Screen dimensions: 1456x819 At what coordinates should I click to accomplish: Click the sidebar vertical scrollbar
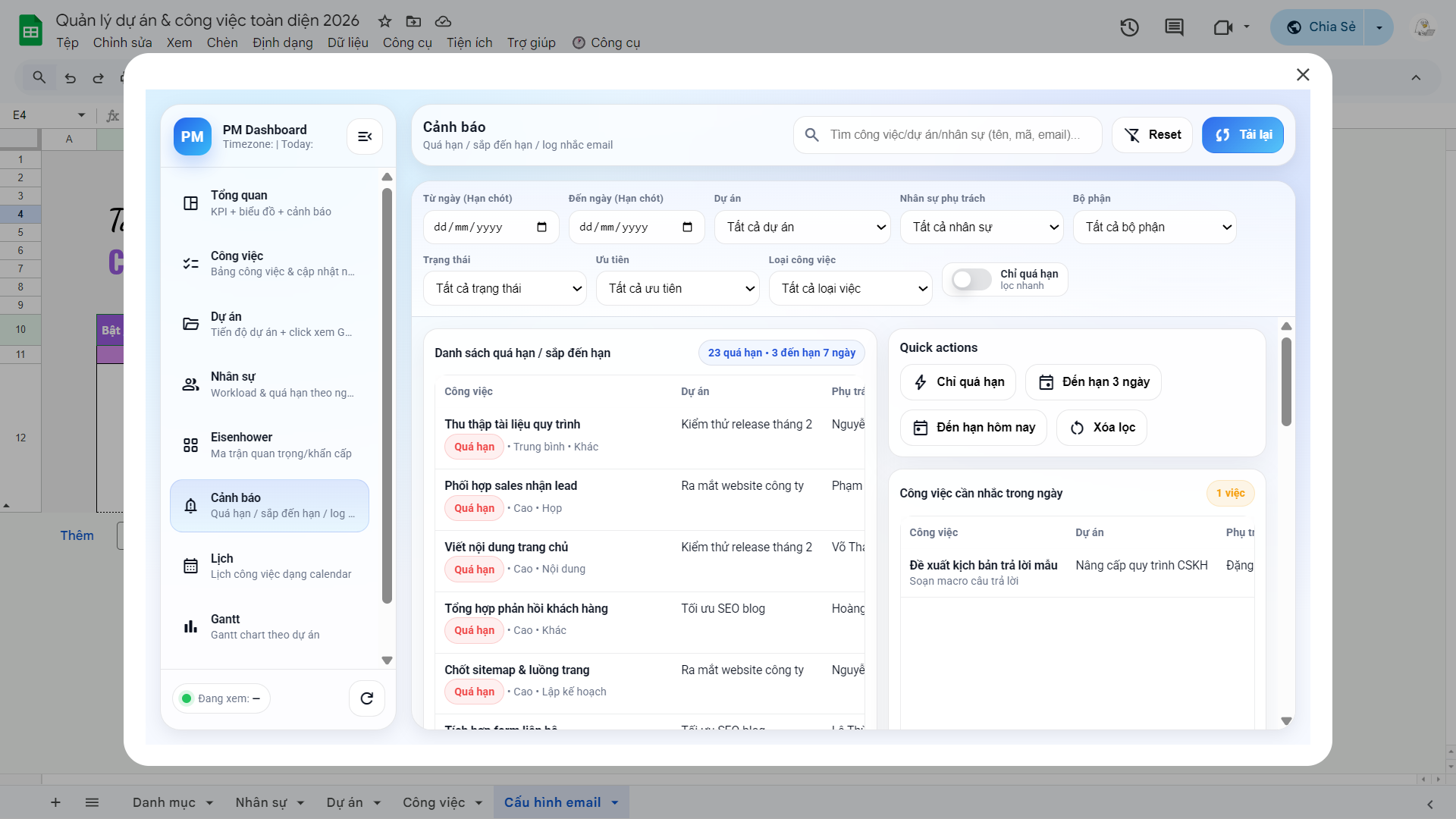coord(387,394)
